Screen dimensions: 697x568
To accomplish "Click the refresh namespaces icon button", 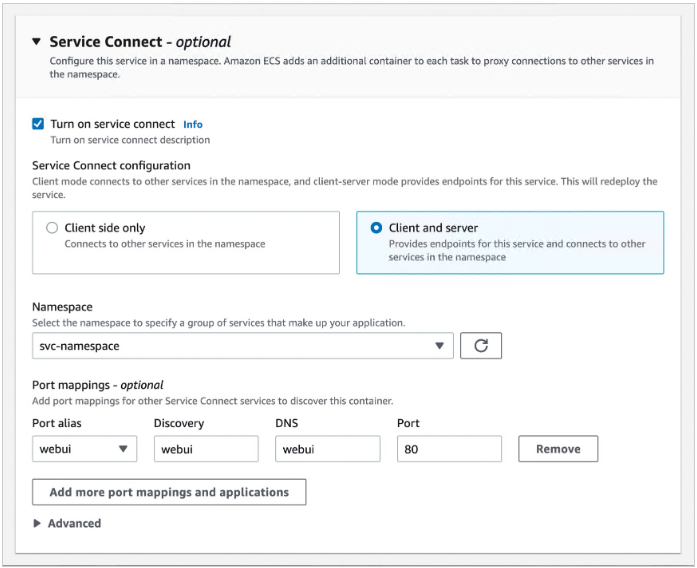I will click(480, 345).
